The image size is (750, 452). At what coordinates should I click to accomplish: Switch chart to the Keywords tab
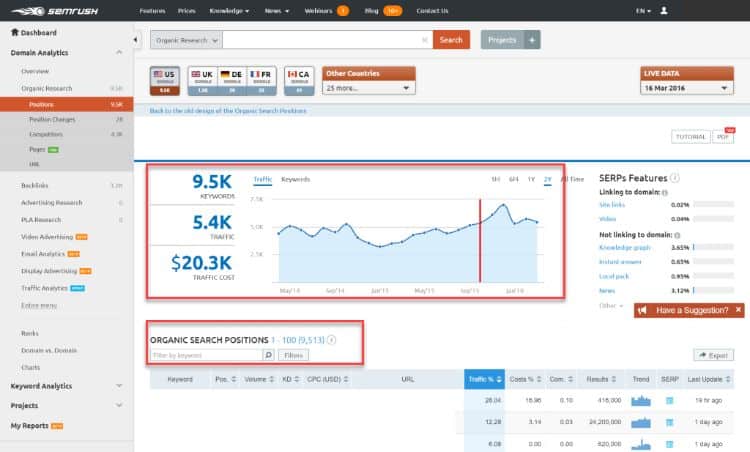(295, 179)
